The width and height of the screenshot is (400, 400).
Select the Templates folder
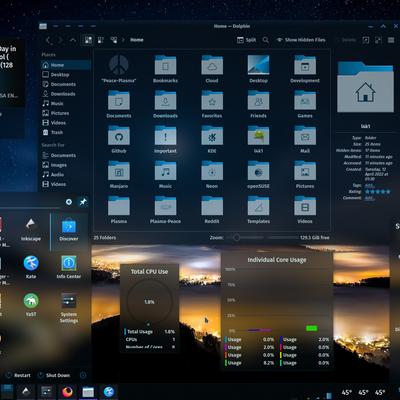pos(258,210)
